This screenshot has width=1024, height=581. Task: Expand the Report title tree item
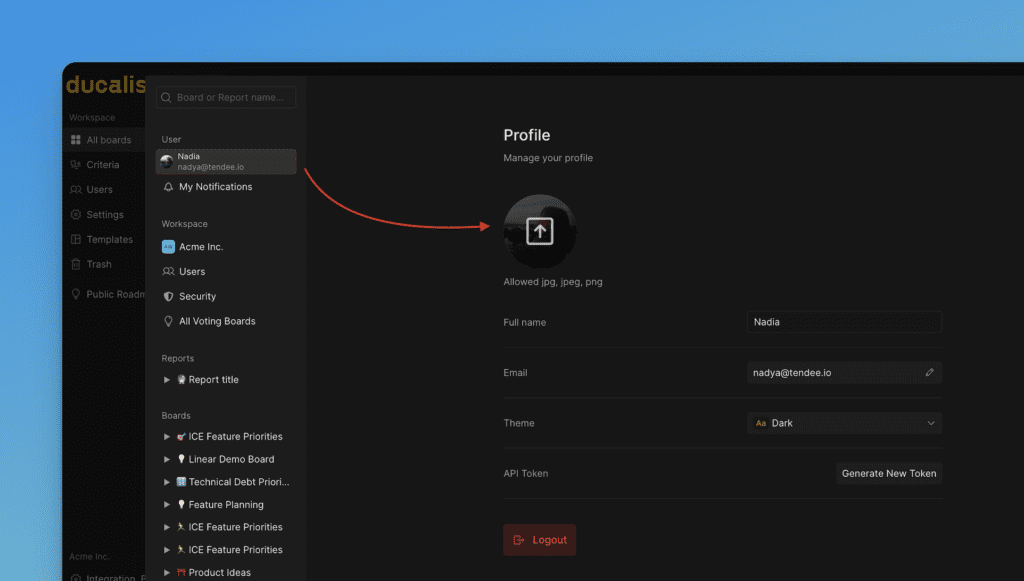[167, 380]
